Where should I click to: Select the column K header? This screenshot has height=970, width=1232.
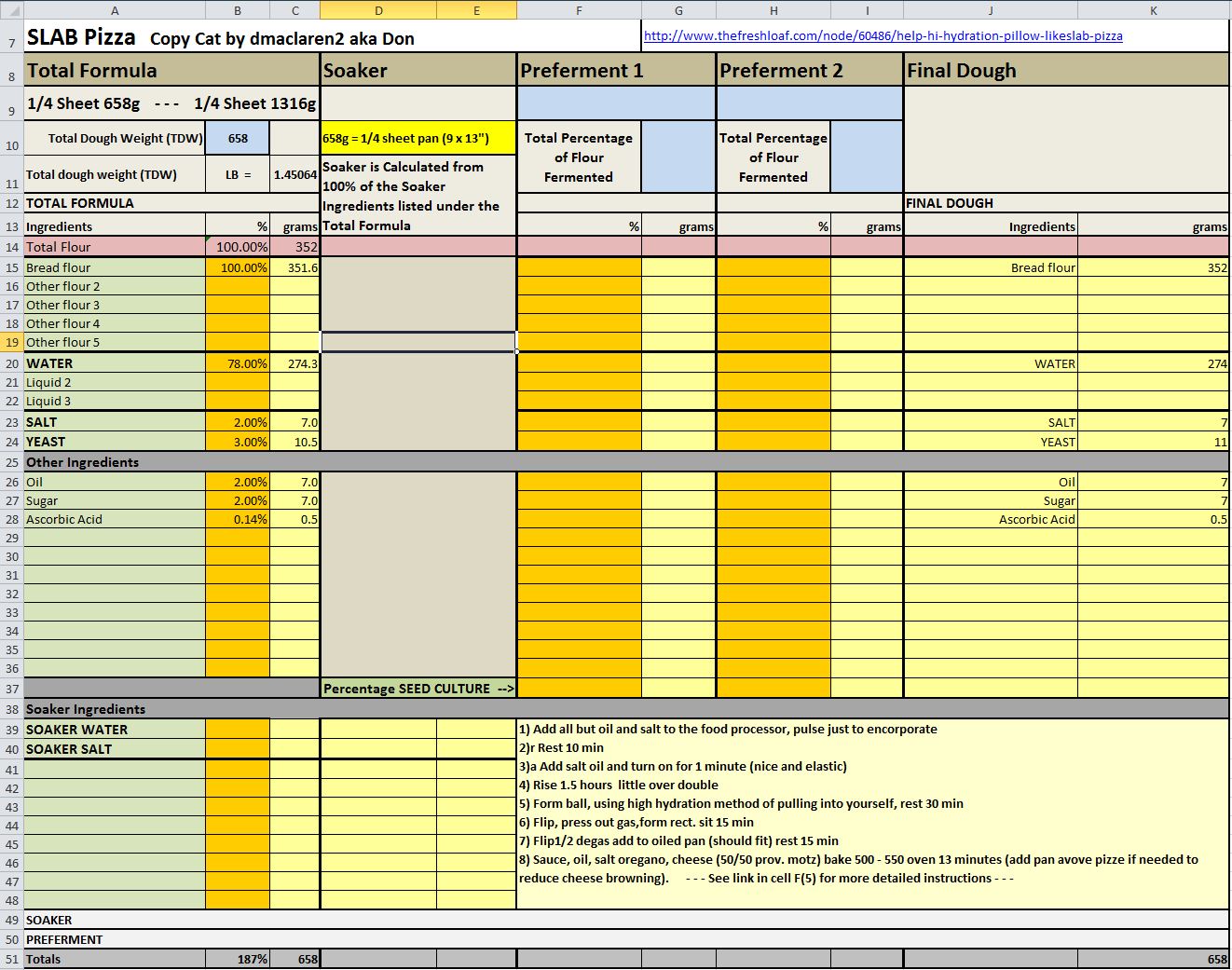pyautogui.click(x=1153, y=10)
